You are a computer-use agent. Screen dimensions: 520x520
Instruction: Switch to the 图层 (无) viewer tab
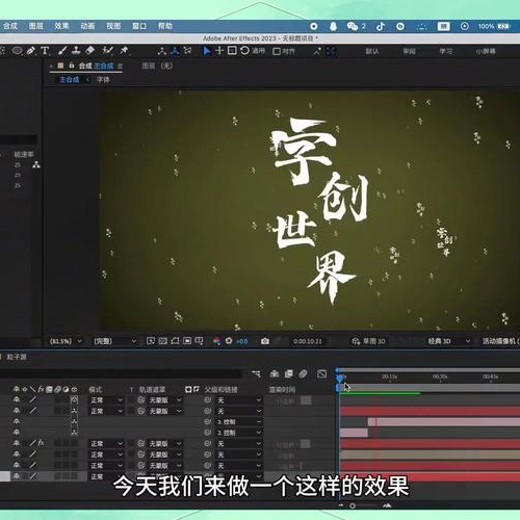click(157, 66)
